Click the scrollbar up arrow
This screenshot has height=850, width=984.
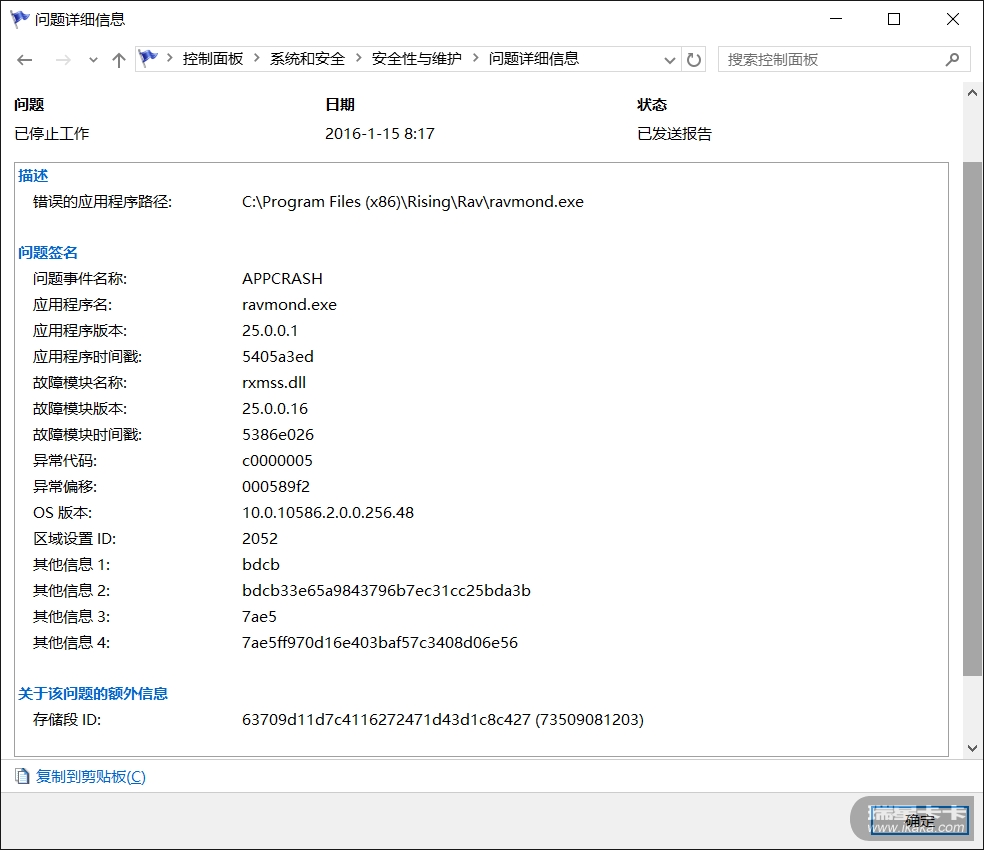tap(972, 92)
